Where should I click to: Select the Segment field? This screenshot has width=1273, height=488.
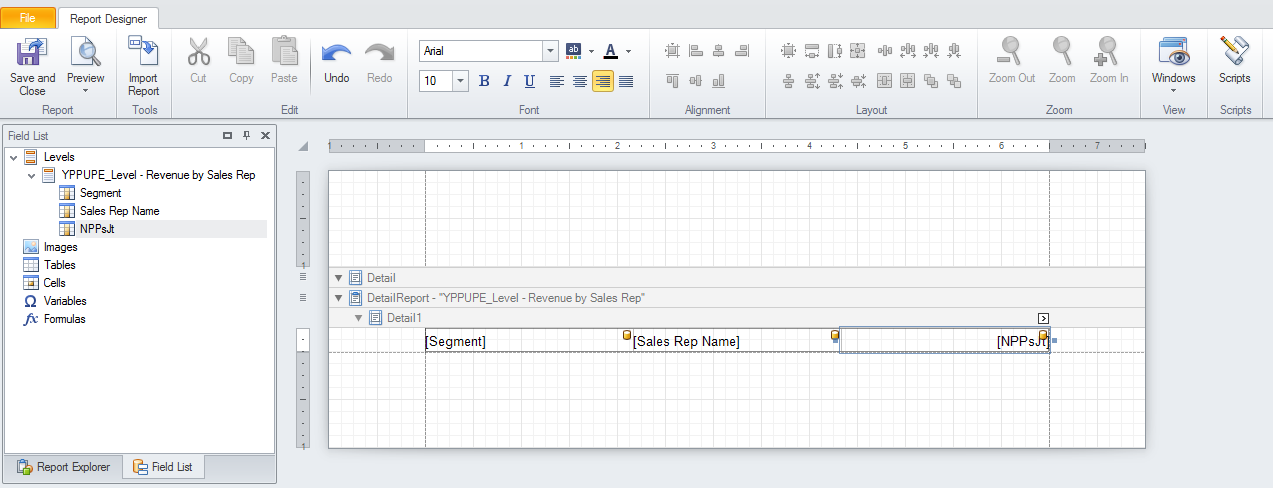click(x=100, y=193)
